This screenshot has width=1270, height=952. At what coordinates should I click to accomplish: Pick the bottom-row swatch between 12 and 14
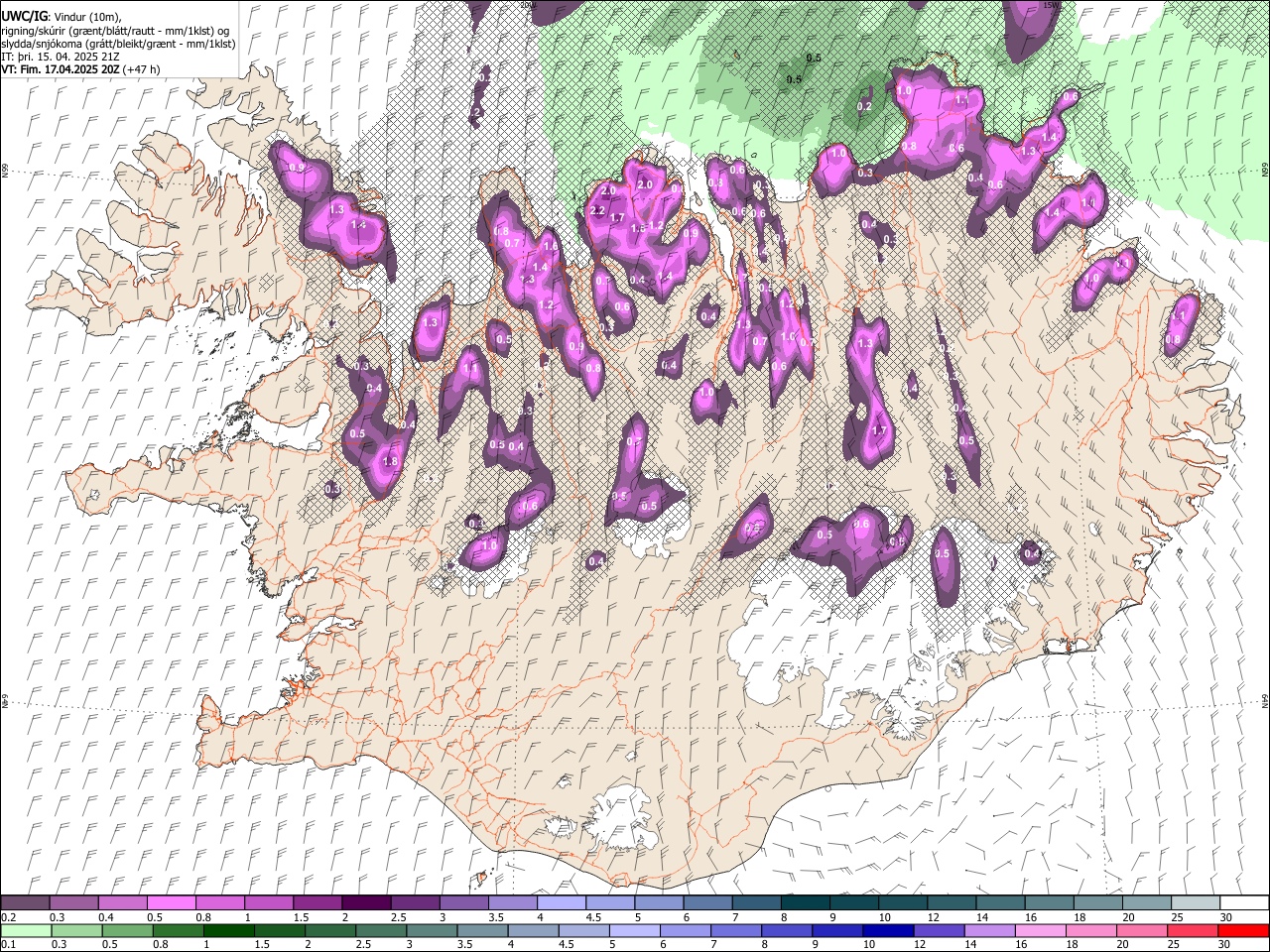939,930
